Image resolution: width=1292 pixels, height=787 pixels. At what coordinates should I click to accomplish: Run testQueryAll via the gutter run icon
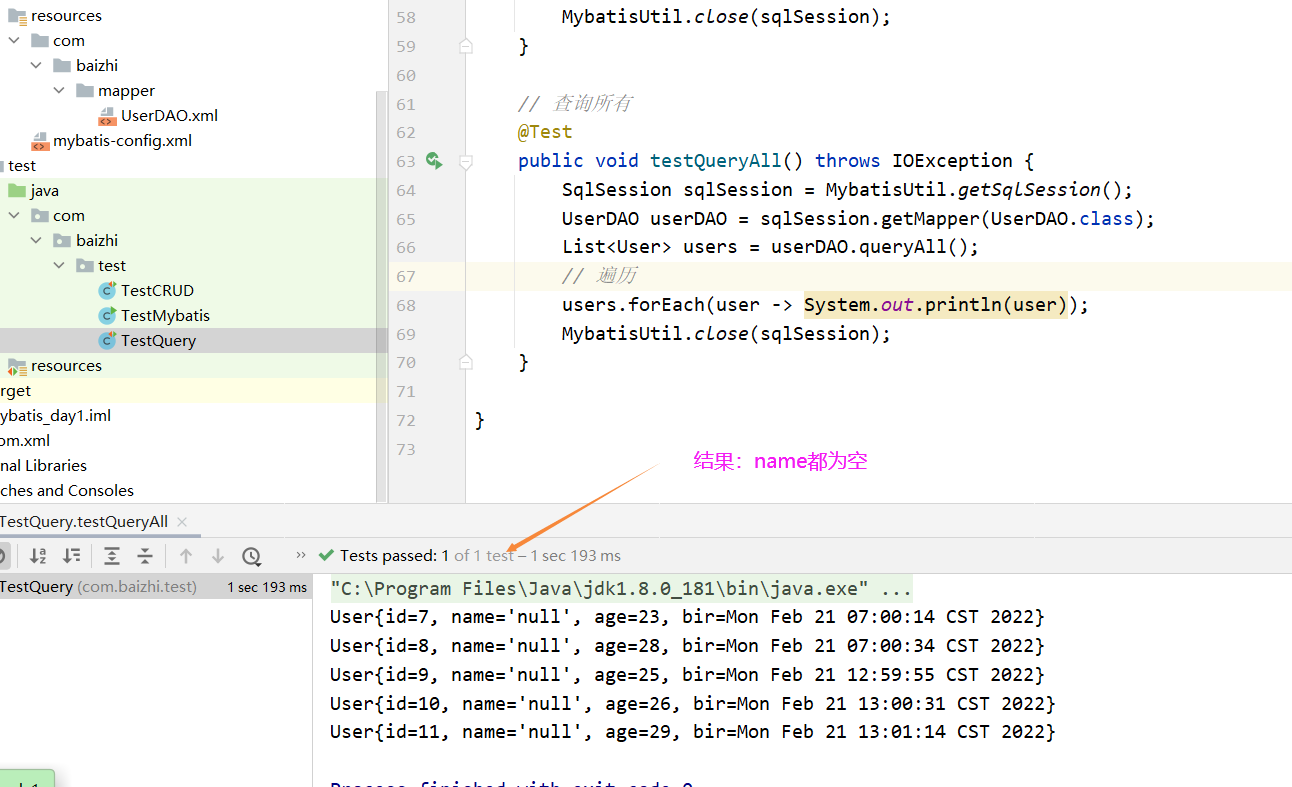click(x=434, y=160)
